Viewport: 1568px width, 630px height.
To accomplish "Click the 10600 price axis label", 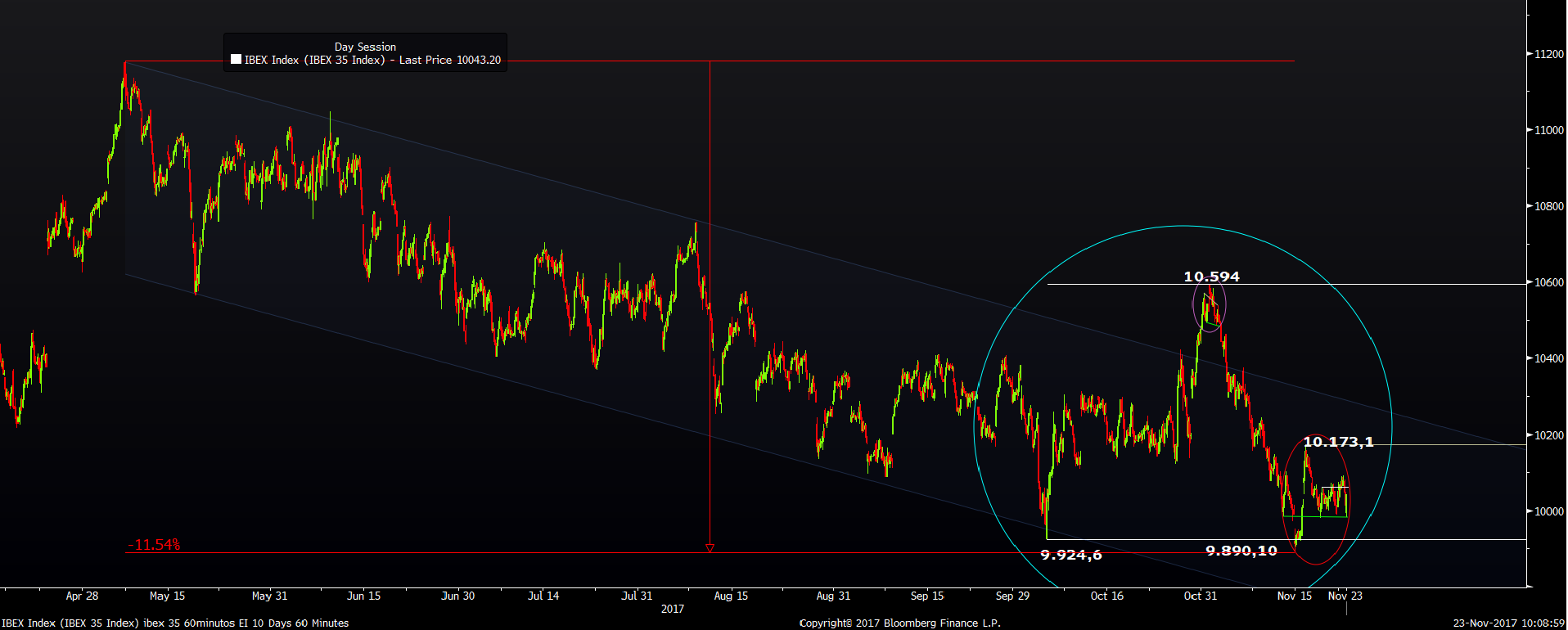I will coord(1549,282).
